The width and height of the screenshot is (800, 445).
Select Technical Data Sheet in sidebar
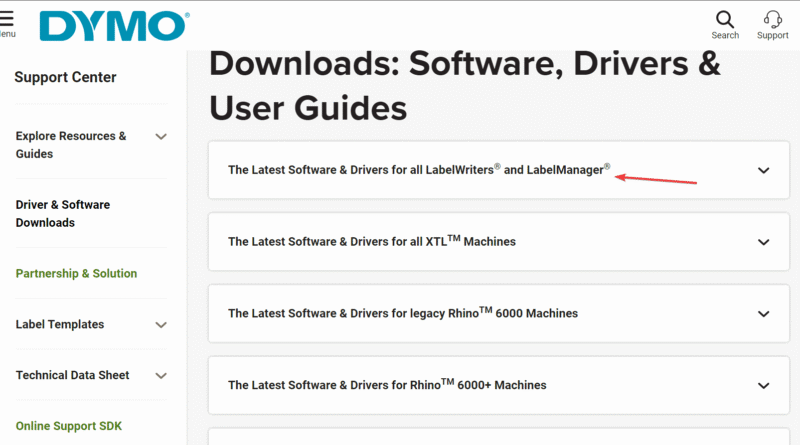72,376
